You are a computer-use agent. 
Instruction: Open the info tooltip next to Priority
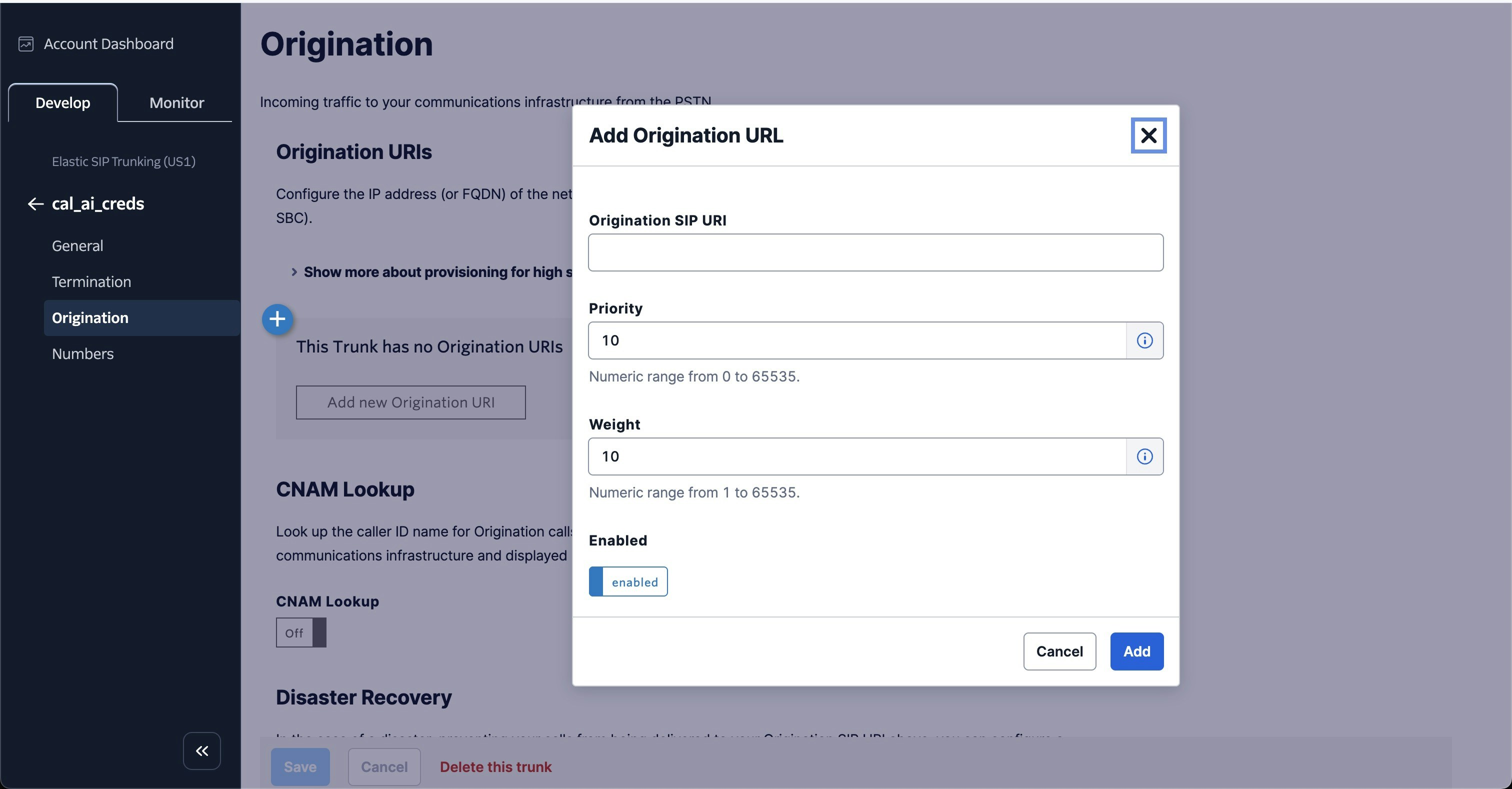click(1144, 340)
